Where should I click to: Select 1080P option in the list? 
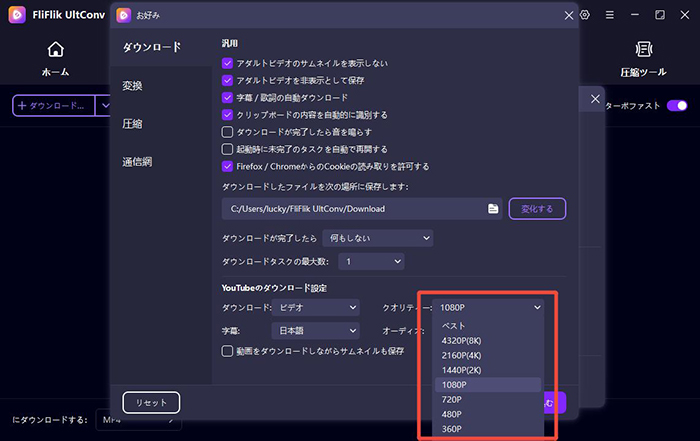(488, 385)
